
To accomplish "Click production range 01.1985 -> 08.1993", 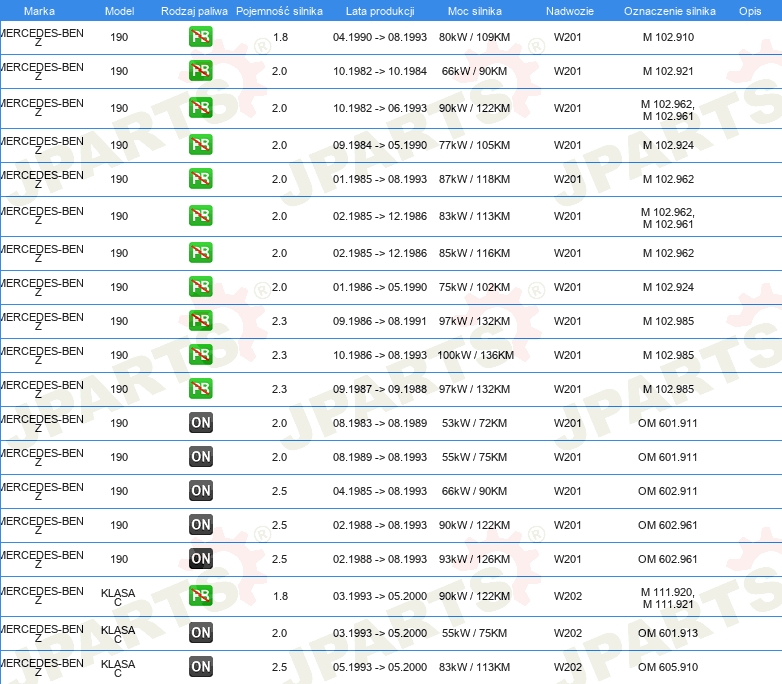I will tap(380, 179).
